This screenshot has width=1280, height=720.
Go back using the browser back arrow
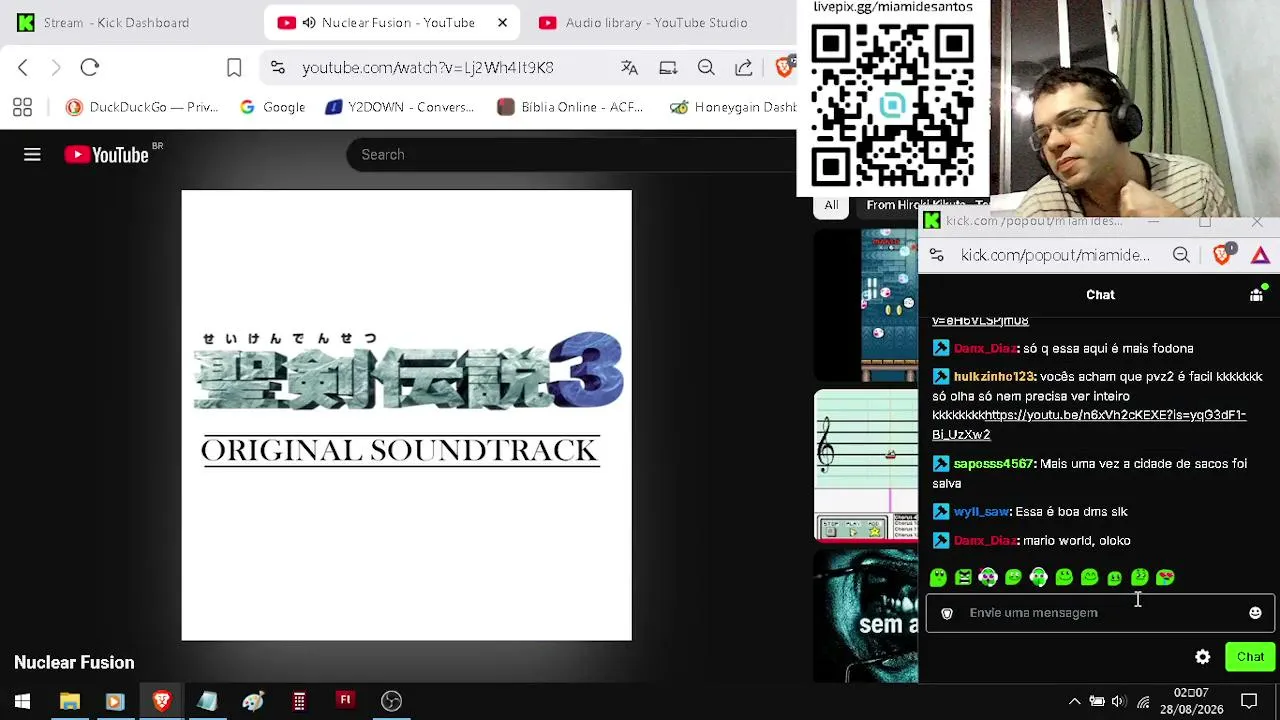click(23, 67)
